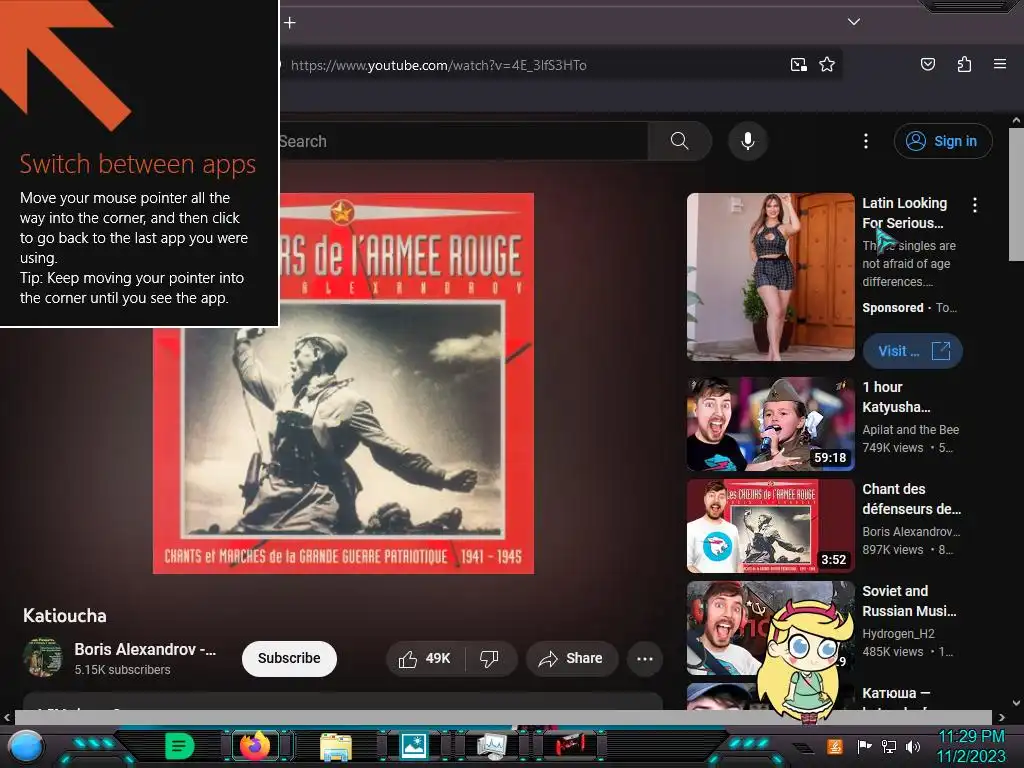1024x768 pixels.
Task: Click the Boris Alexandrov channel avatar
Action: (42, 658)
